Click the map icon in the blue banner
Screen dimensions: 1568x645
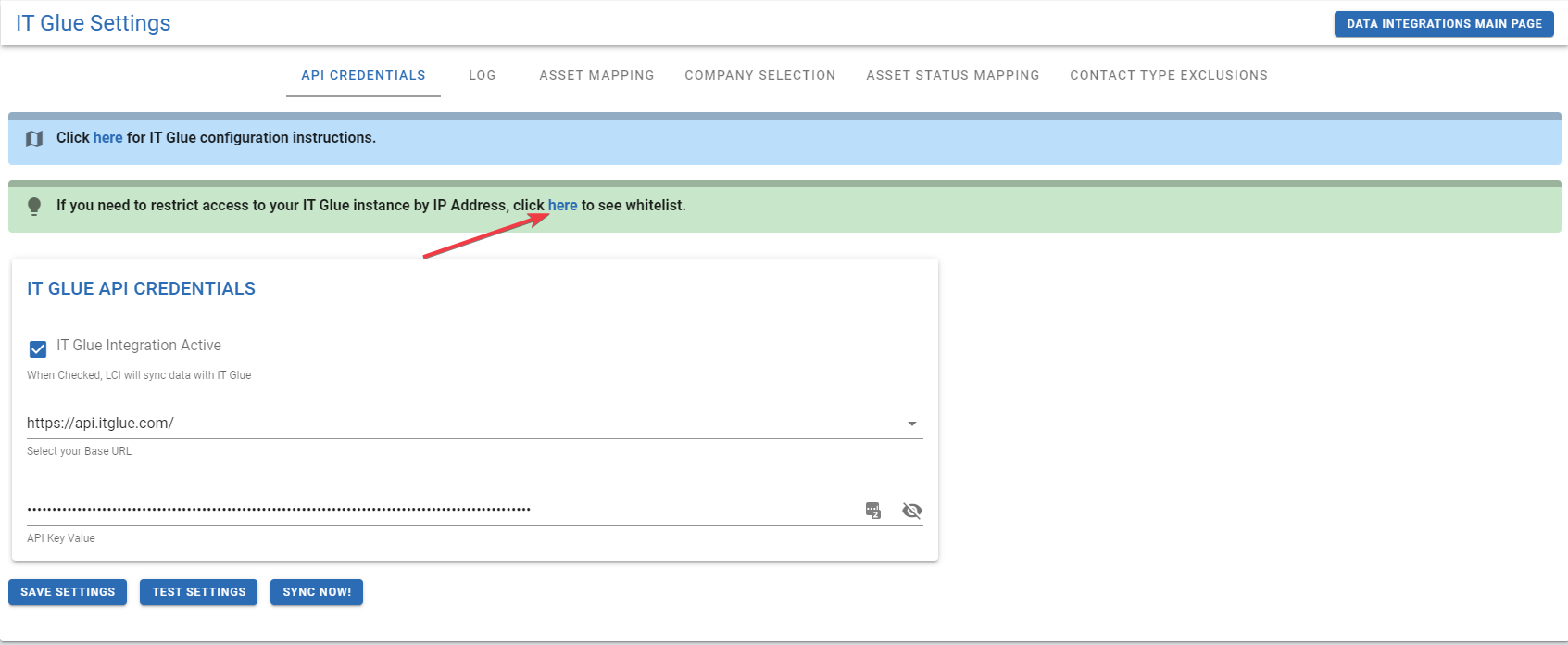pos(34,139)
